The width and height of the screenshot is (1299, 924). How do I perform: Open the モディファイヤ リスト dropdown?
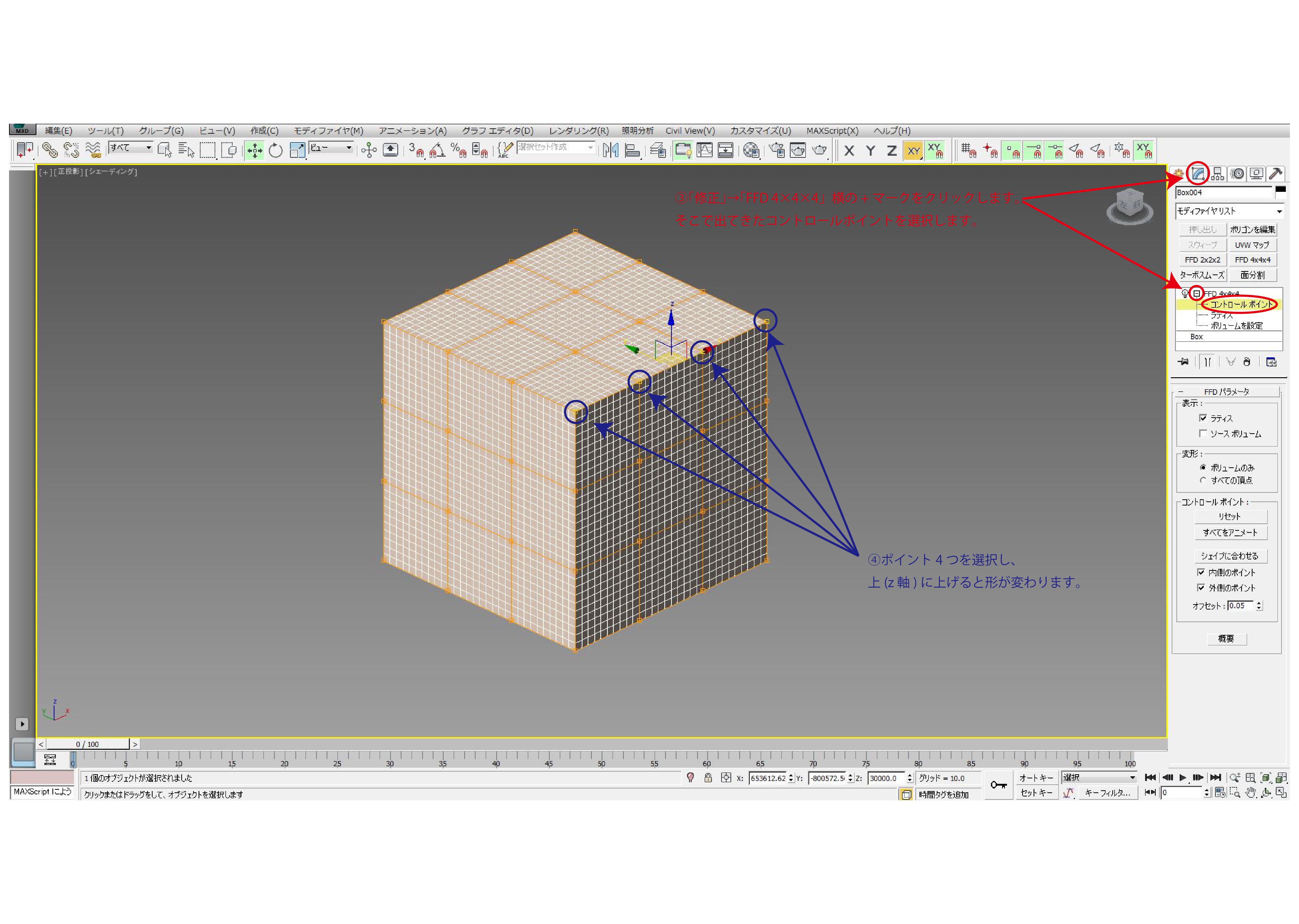1279,211
